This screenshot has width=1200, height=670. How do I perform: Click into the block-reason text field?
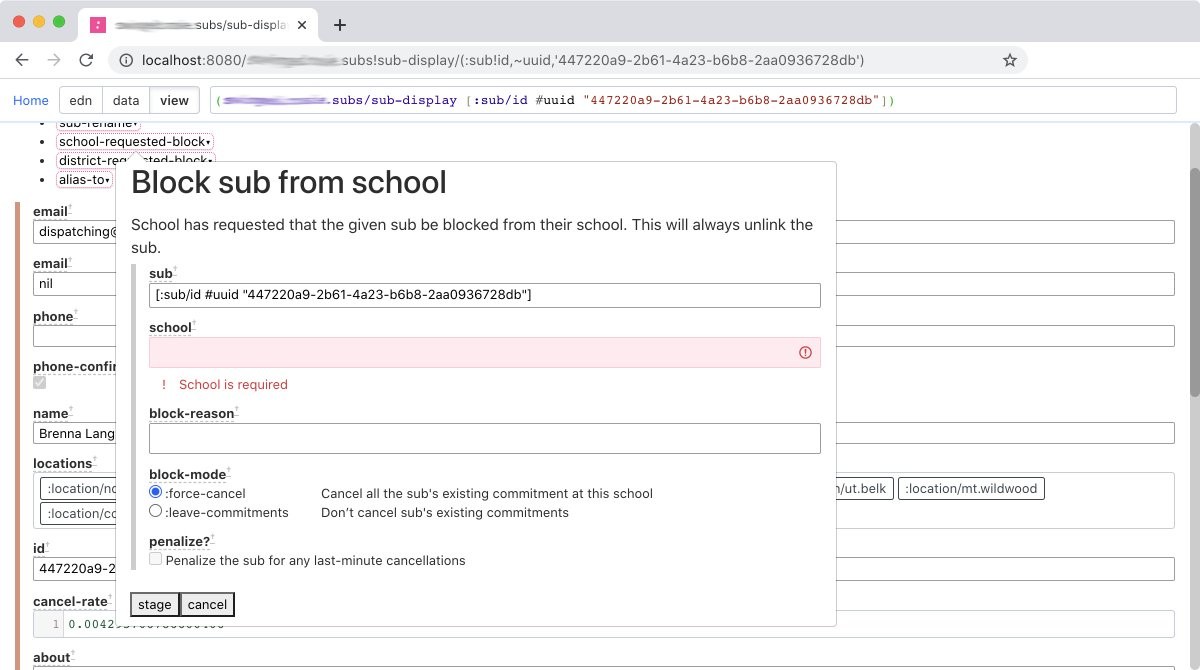(x=484, y=438)
